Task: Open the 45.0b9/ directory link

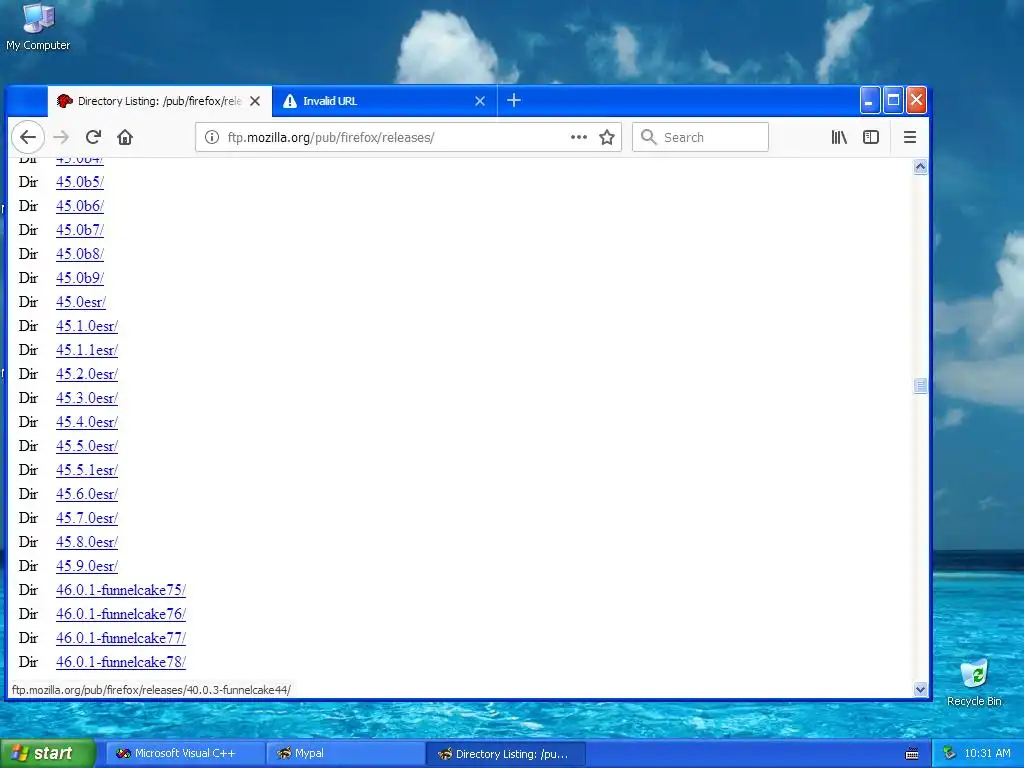Action: click(80, 278)
